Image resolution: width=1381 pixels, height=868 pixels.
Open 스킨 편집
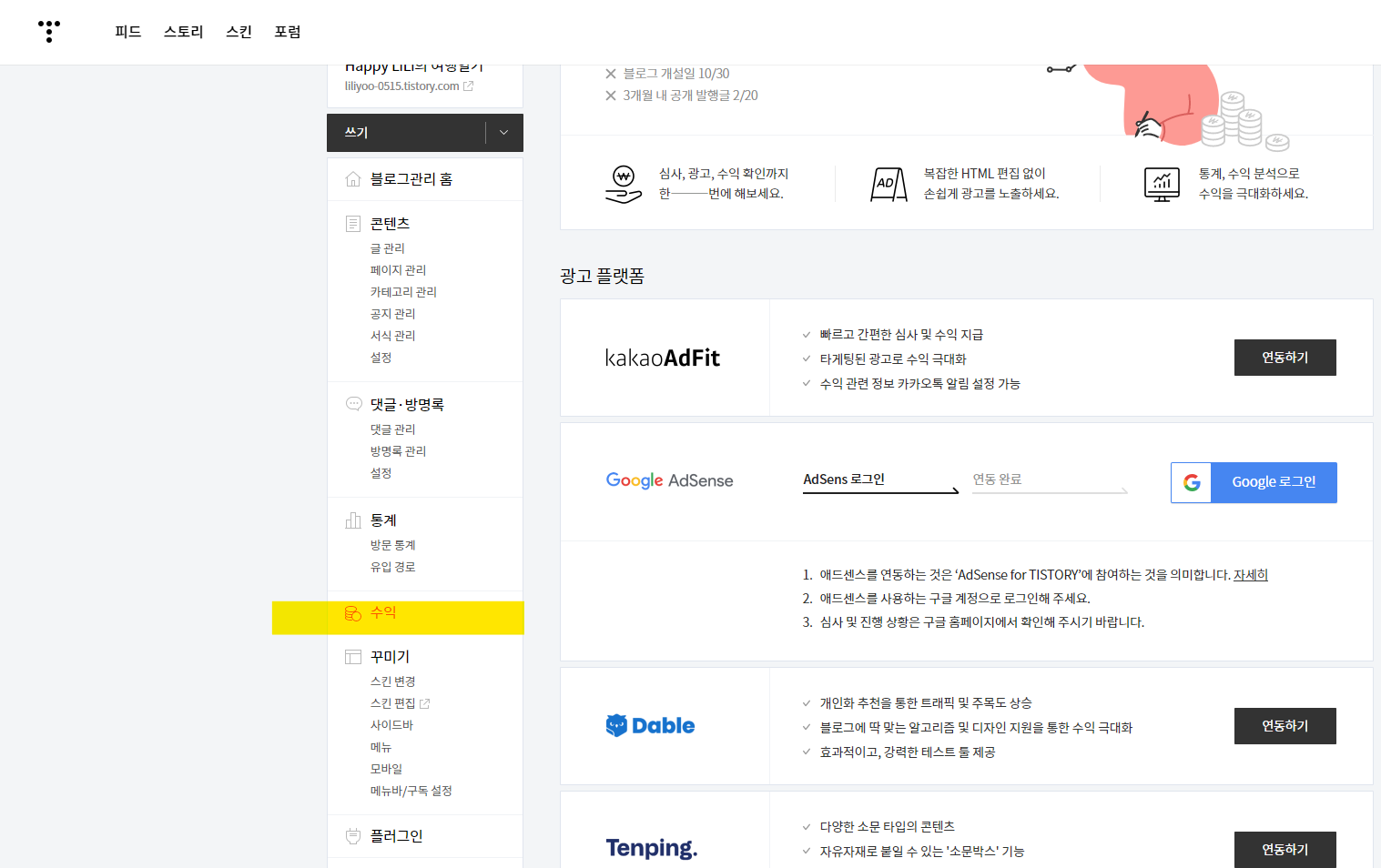392,703
